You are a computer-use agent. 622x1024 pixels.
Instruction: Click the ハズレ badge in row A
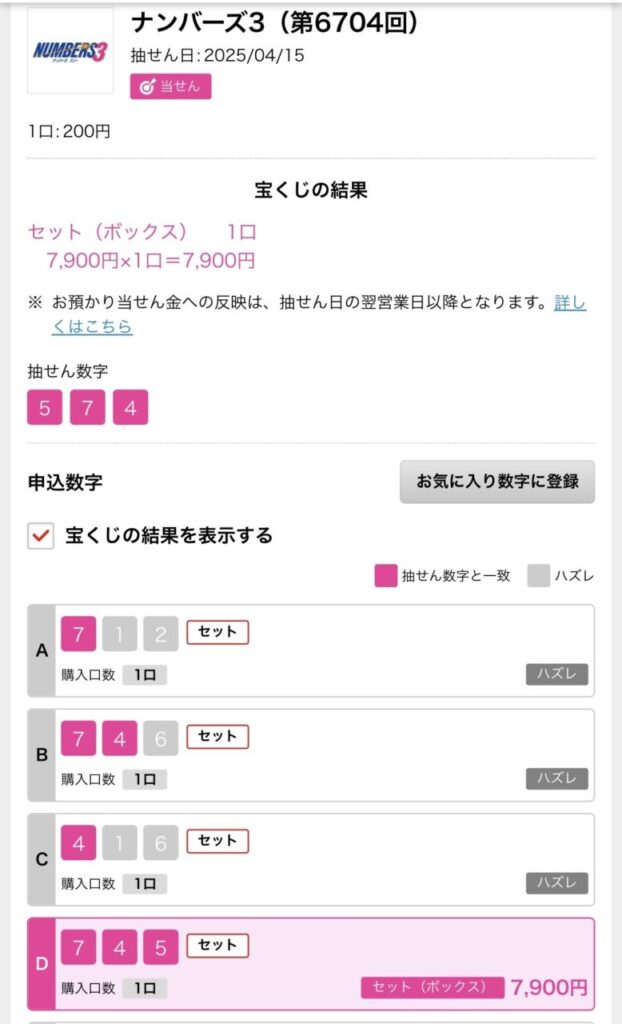coord(557,674)
